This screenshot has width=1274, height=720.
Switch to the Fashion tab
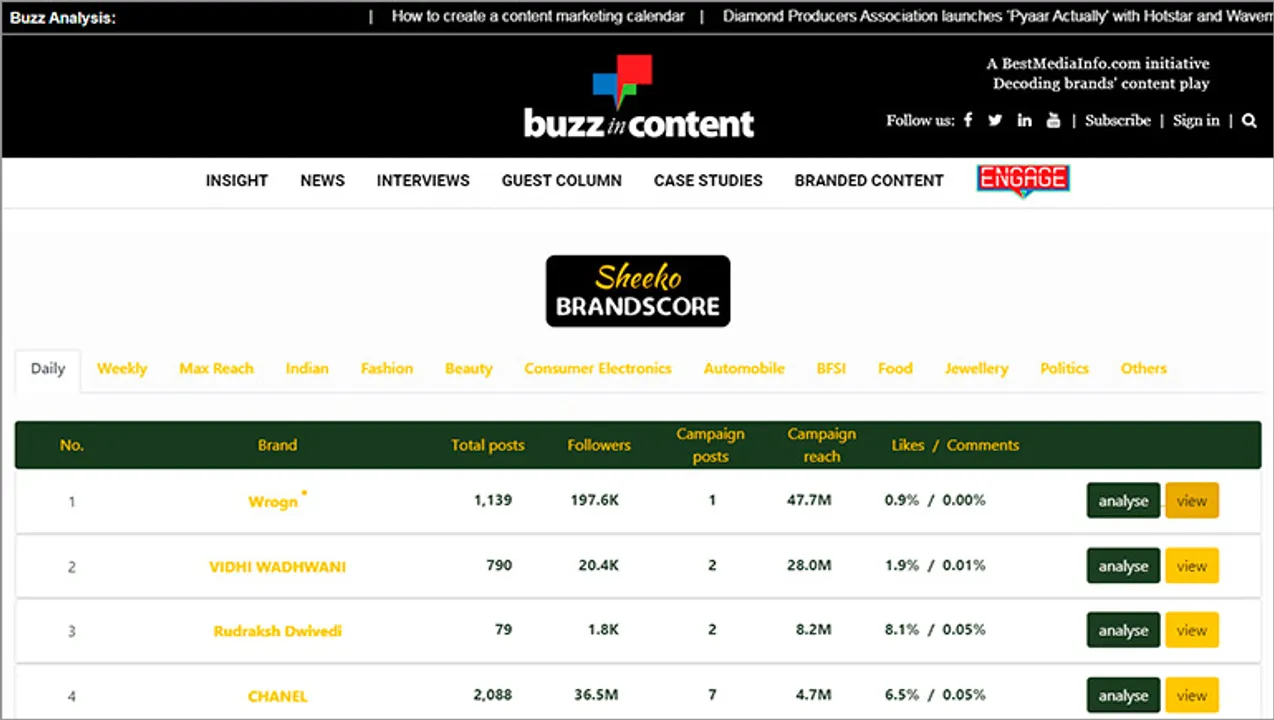click(387, 369)
